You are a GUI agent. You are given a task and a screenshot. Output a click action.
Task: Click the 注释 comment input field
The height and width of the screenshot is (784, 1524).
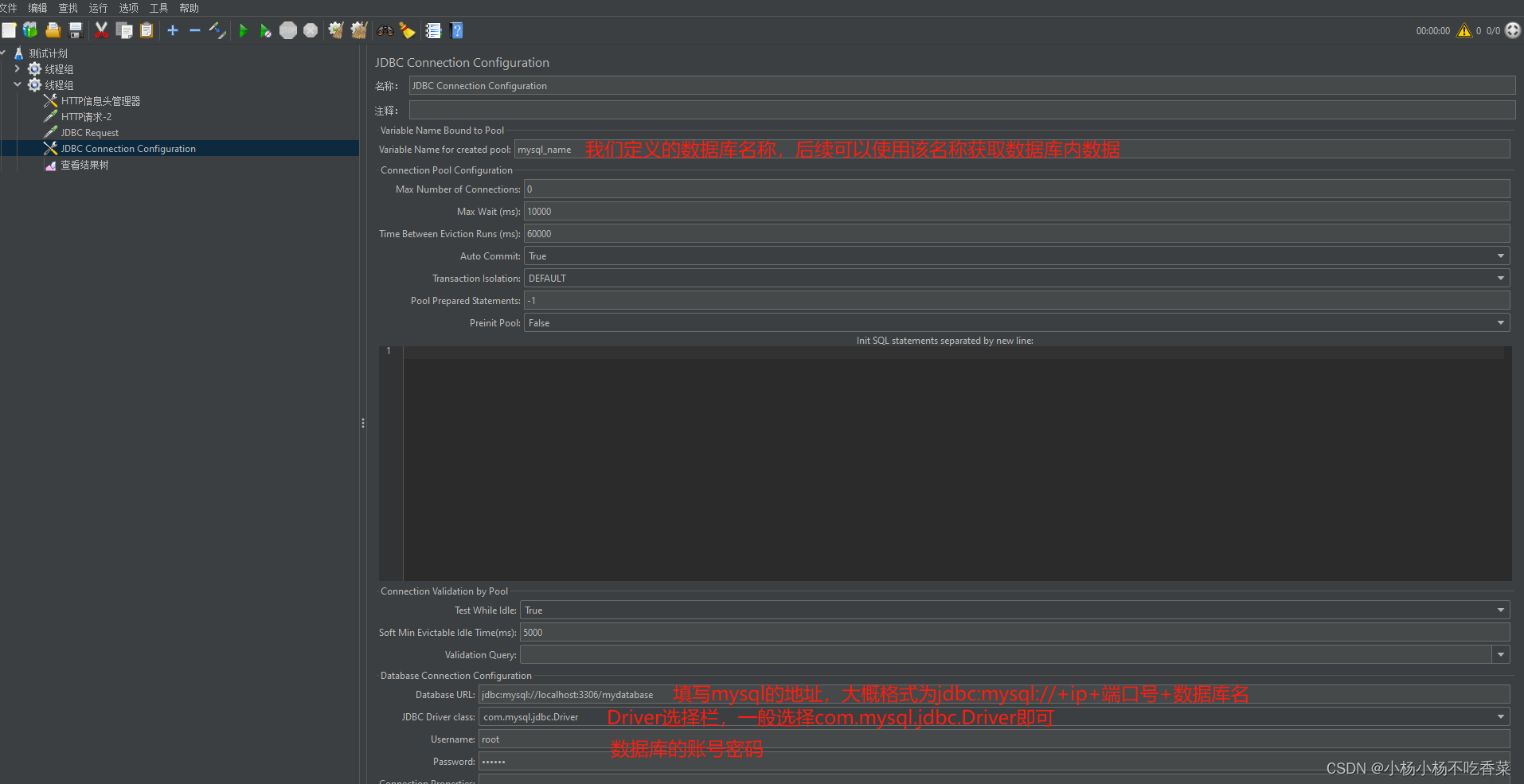click(x=962, y=110)
